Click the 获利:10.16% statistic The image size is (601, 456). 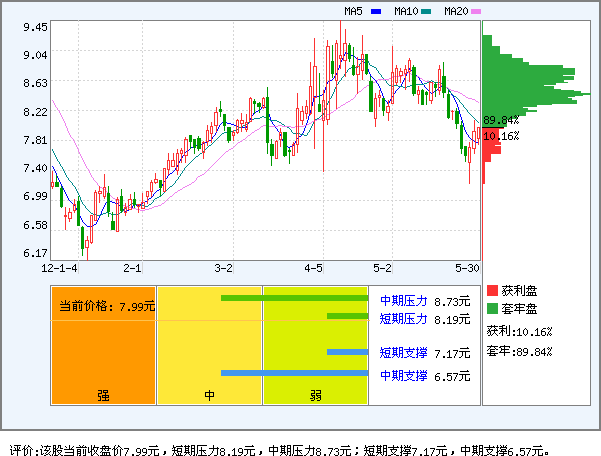point(519,331)
